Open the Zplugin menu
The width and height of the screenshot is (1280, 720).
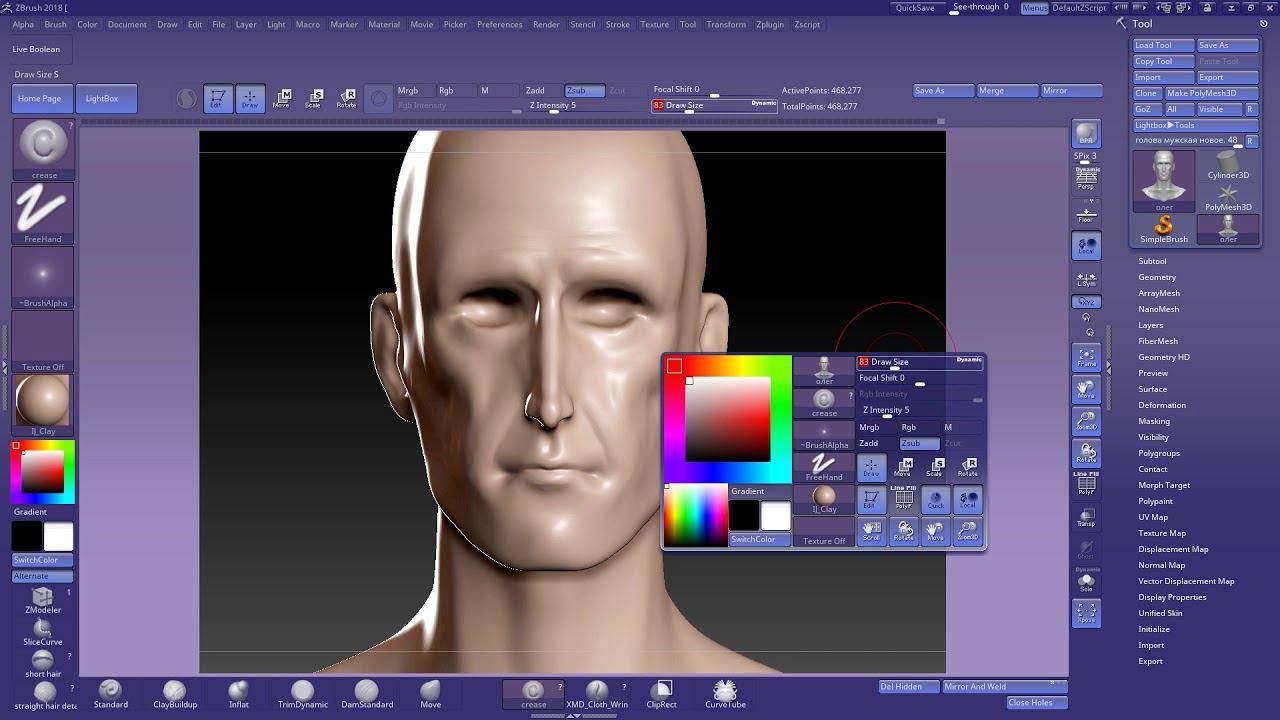770,24
